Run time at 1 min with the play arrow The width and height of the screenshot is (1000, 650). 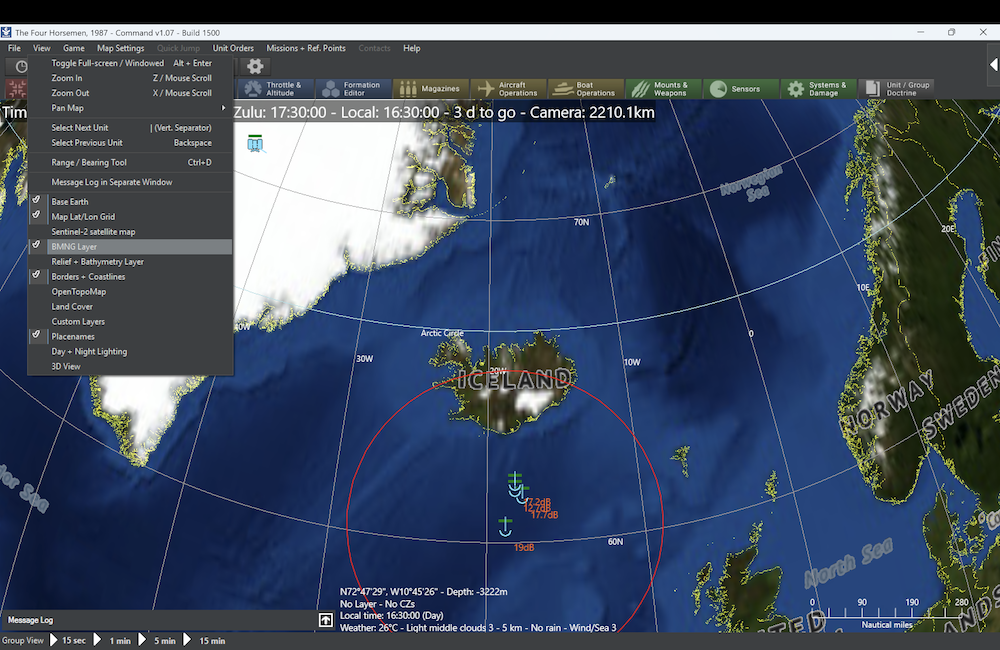click(x=97, y=640)
